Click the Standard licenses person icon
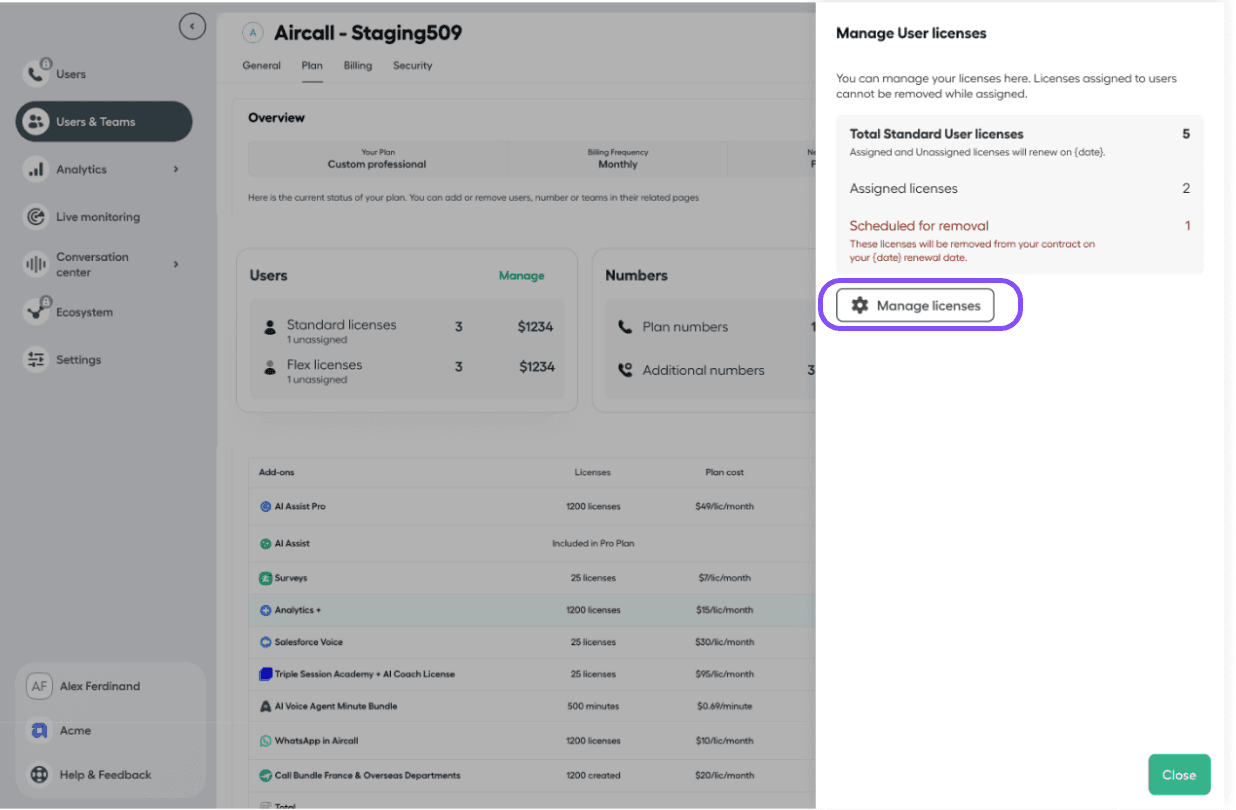1236x810 pixels. (270, 327)
